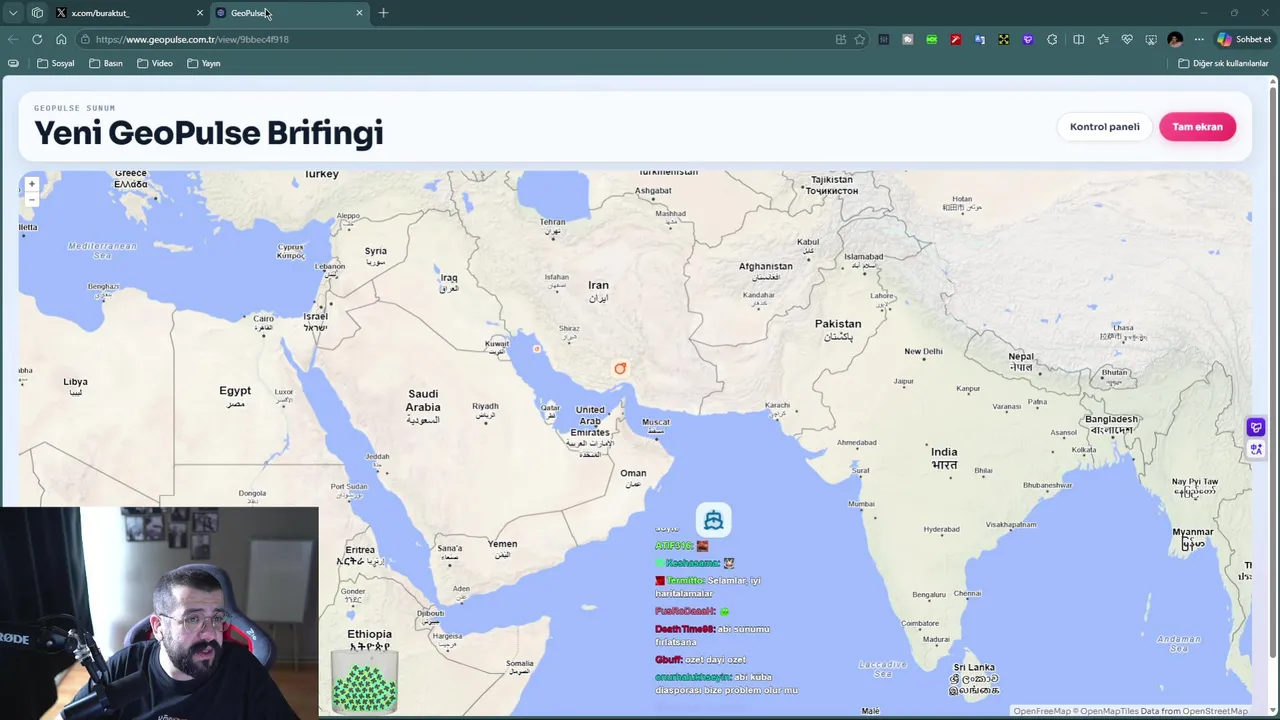
Task: Click the first bookmarks bar icon
Action: [x=13, y=63]
